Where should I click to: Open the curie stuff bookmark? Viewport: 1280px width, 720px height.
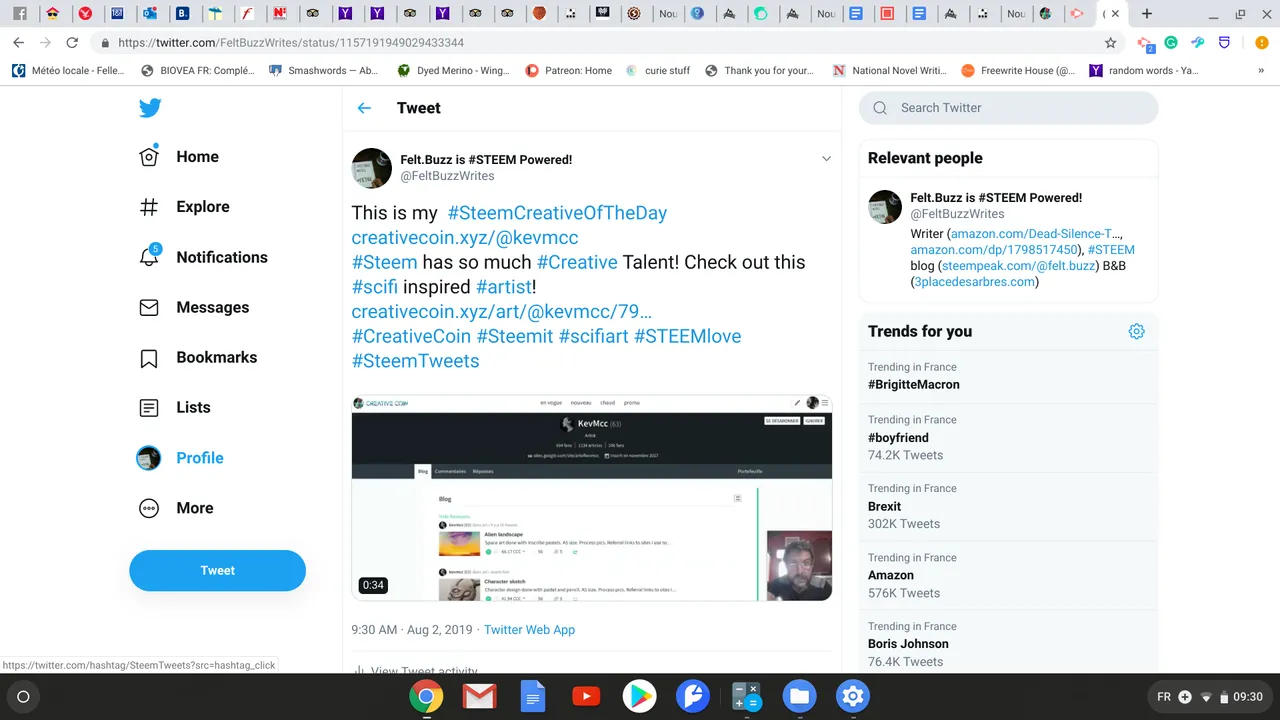click(658, 71)
